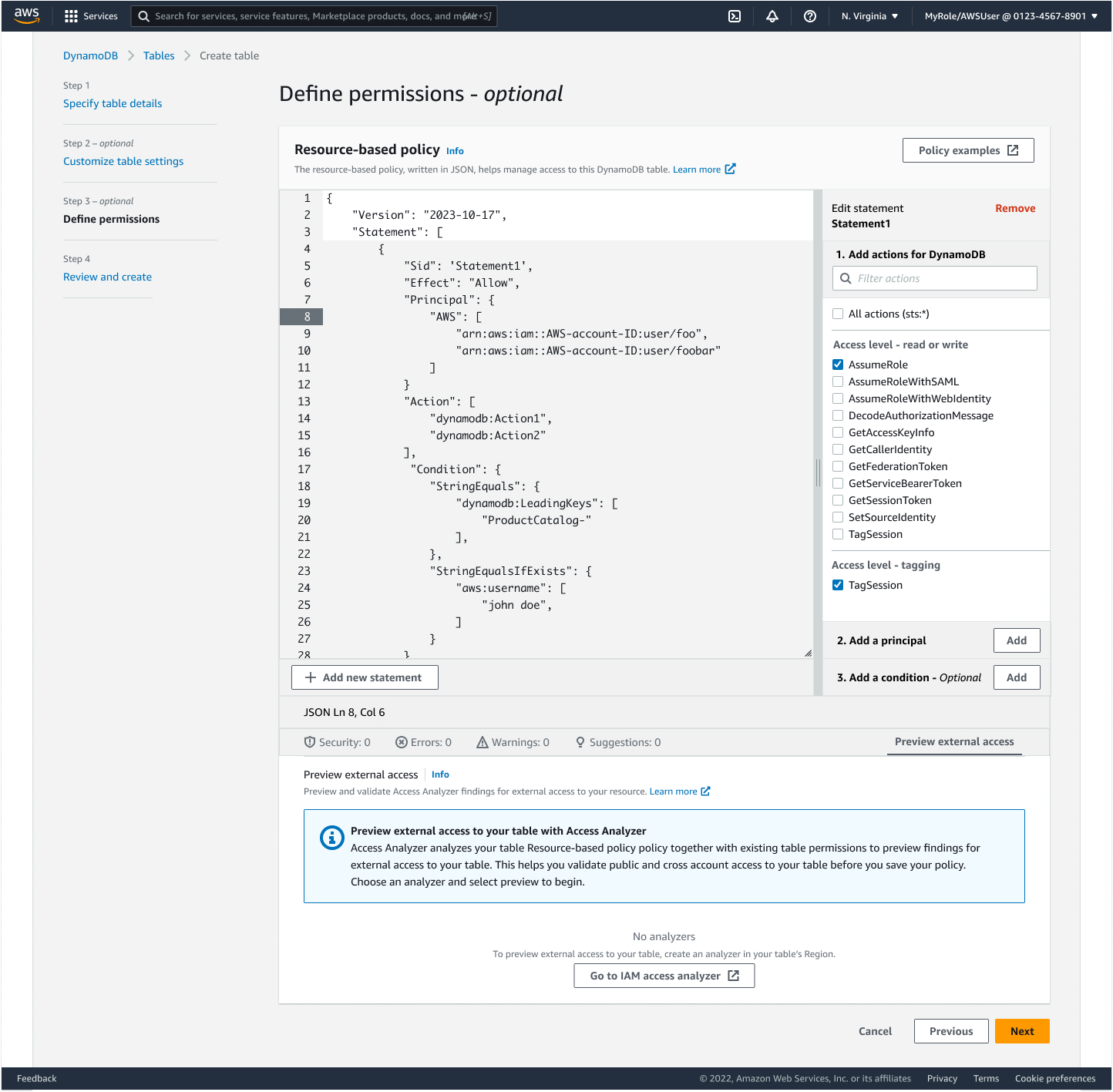Image resolution: width=1113 pixels, height=1092 pixels.
Task: Click the Go to IAM access analyzer button
Action: tap(664, 975)
